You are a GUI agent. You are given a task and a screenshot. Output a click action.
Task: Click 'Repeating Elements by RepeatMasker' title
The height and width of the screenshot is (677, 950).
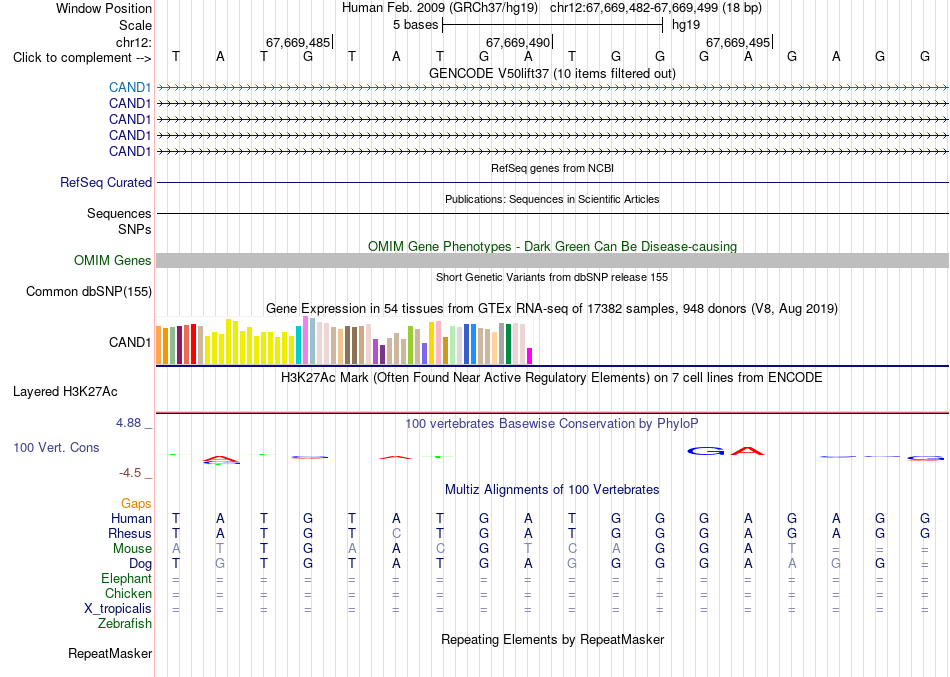point(552,639)
